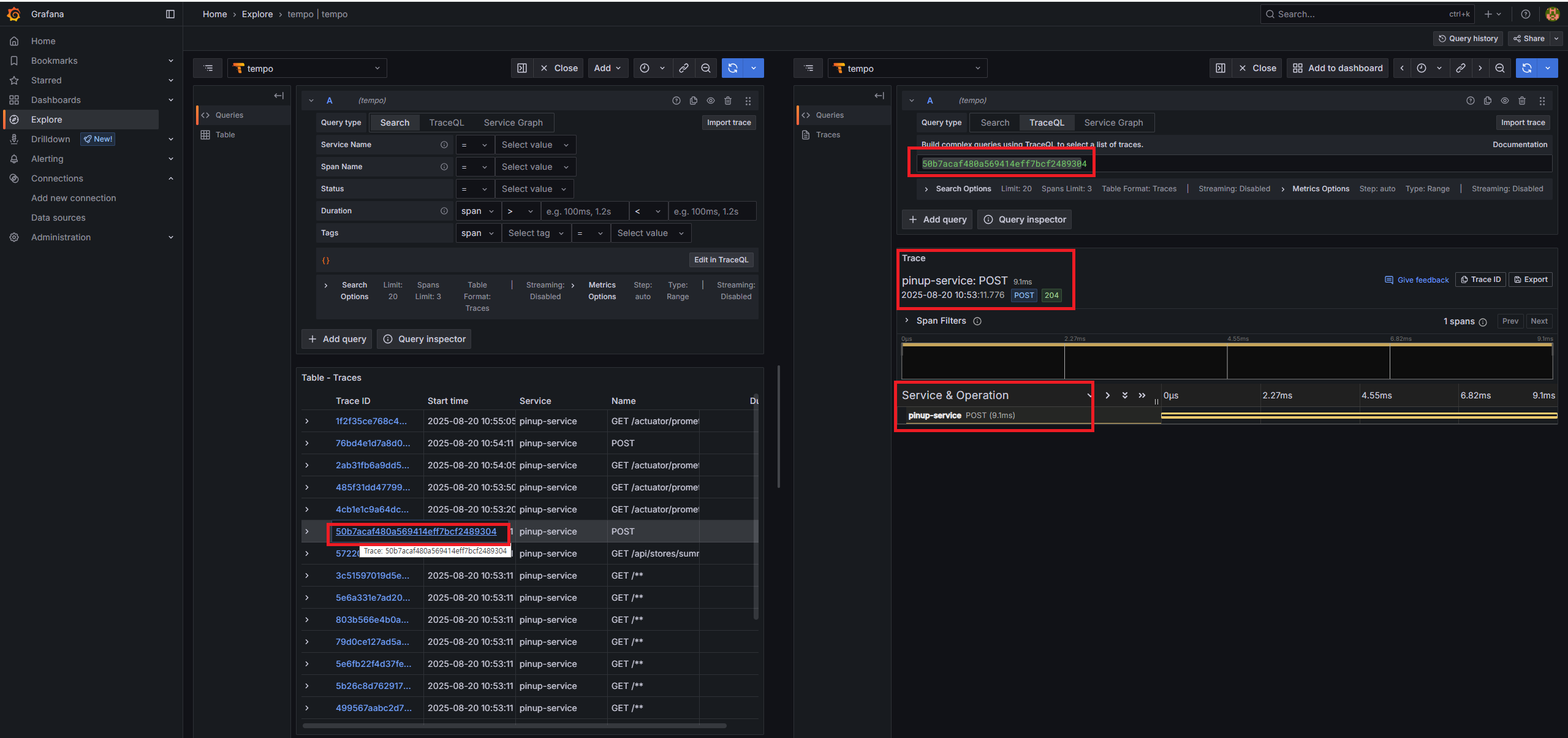Toggle query A visibility in left pane

pos(711,101)
